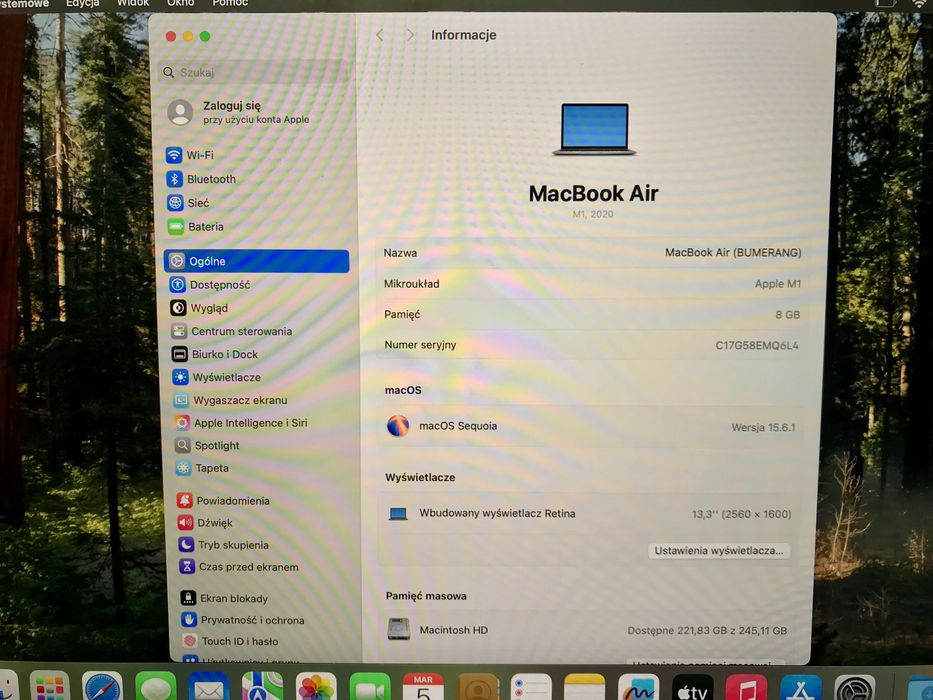Launch Photos app from the Dock
The image size is (933, 700).
coord(316,688)
